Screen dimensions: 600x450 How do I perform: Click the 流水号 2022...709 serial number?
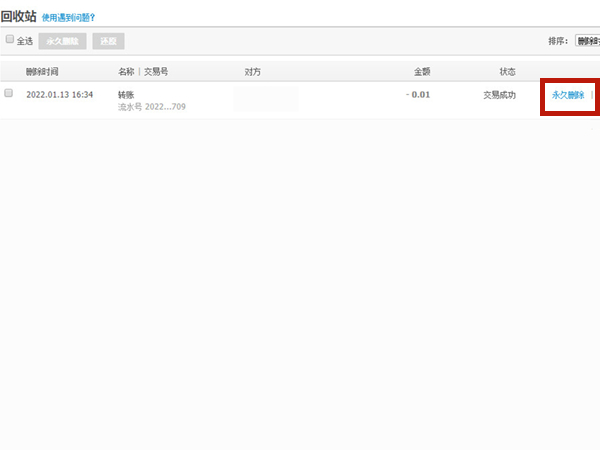[x=152, y=104]
